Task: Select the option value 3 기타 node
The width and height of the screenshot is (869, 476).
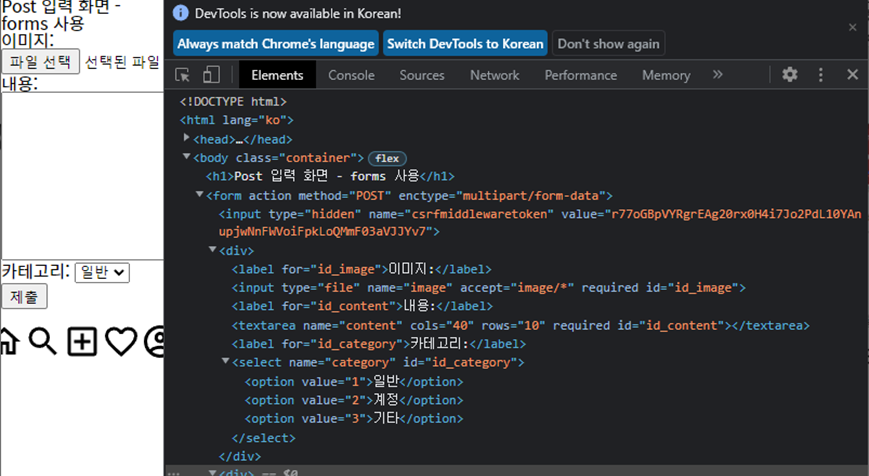Action: 354,418
